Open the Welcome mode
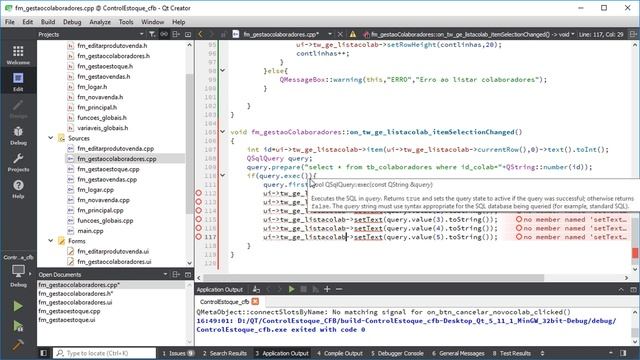This screenshot has height=360, width=640. 18,55
